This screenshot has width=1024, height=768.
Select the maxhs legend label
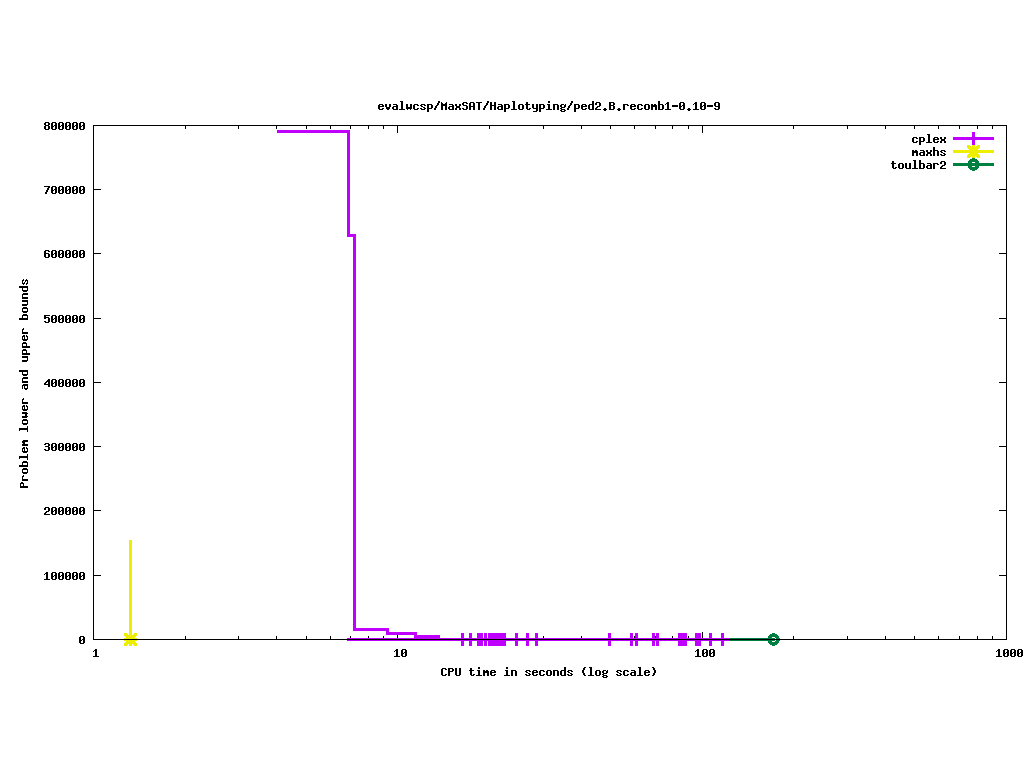[928, 152]
